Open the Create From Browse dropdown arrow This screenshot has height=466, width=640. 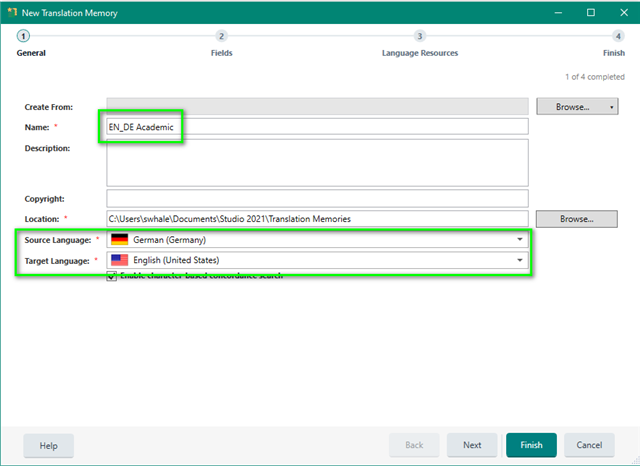pyautogui.click(x=610, y=106)
